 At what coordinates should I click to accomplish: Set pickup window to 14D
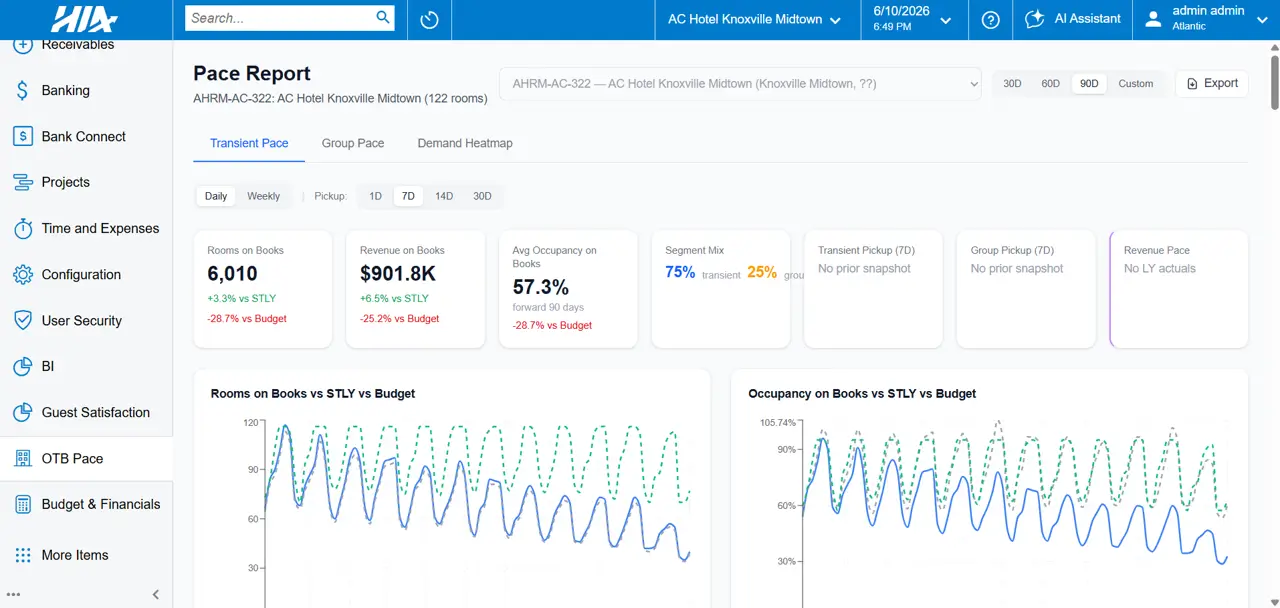tap(444, 196)
